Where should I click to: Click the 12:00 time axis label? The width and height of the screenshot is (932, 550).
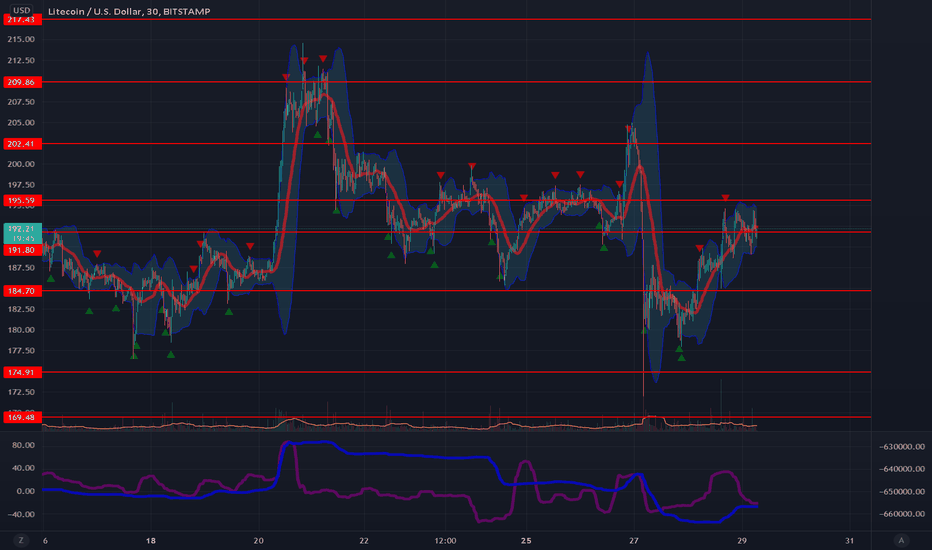445,540
